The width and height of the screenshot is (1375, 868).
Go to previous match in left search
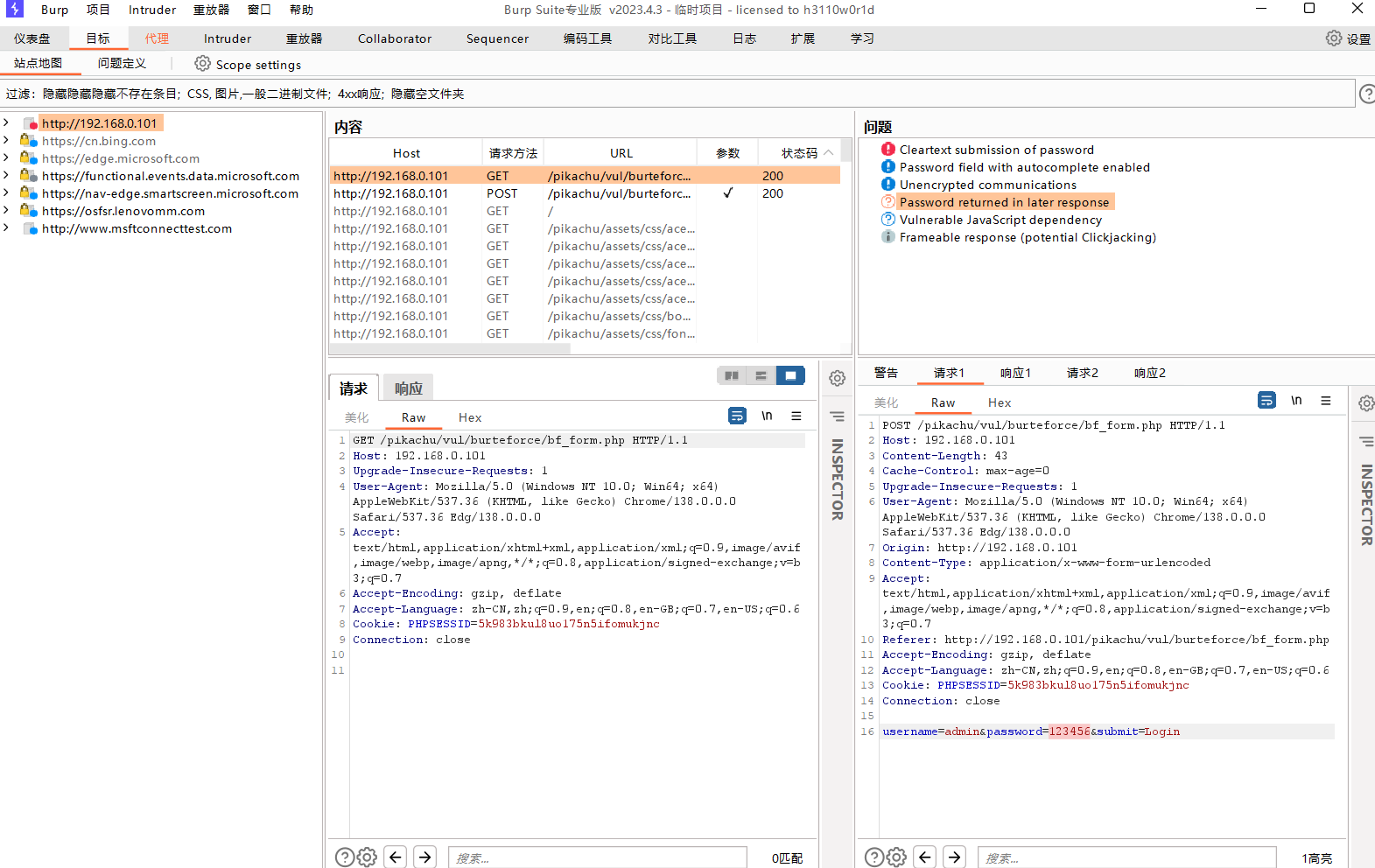point(396,857)
